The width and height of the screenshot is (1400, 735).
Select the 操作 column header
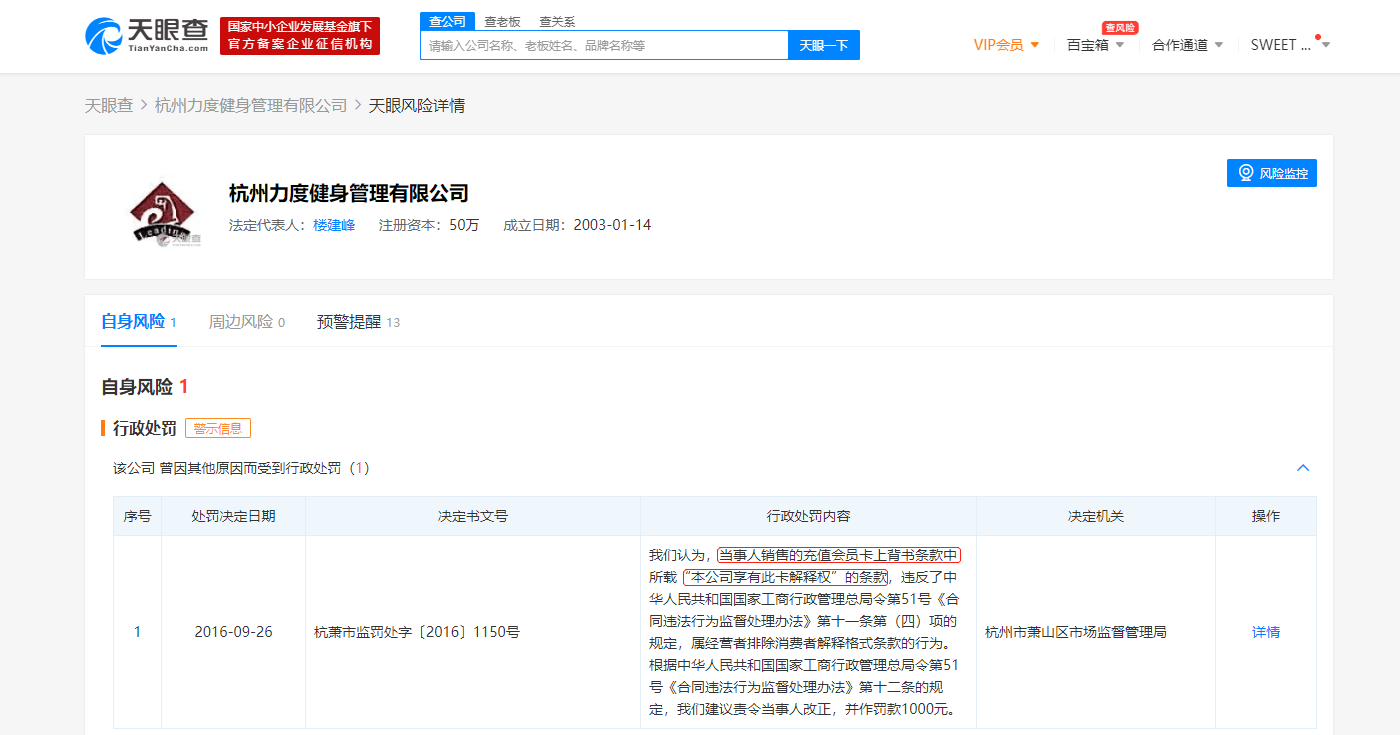[x=1266, y=516]
